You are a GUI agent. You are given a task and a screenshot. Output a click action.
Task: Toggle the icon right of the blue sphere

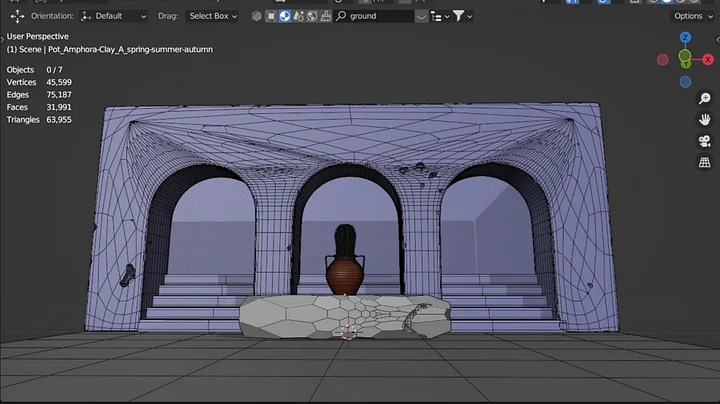tap(298, 16)
